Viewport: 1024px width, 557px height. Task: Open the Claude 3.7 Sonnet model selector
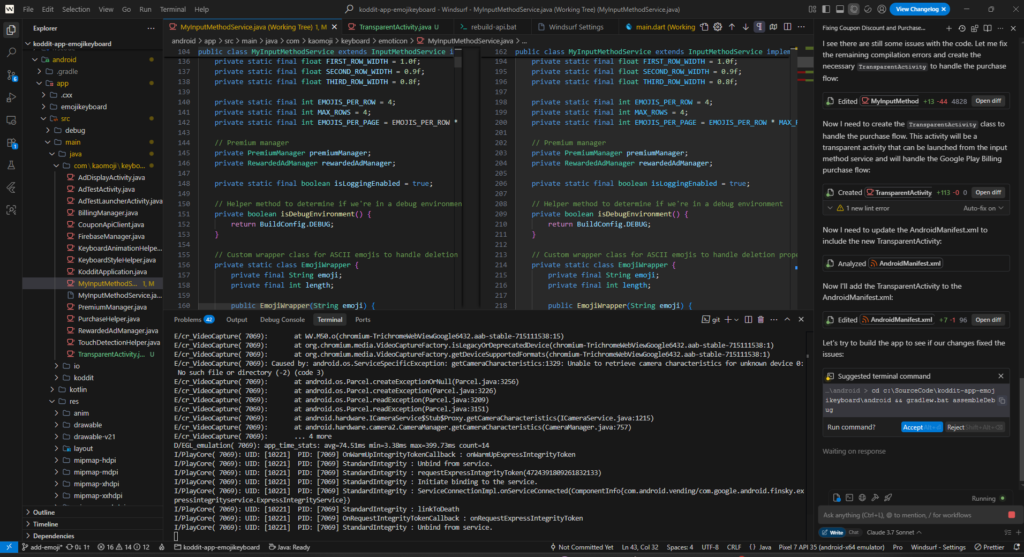[893, 532]
